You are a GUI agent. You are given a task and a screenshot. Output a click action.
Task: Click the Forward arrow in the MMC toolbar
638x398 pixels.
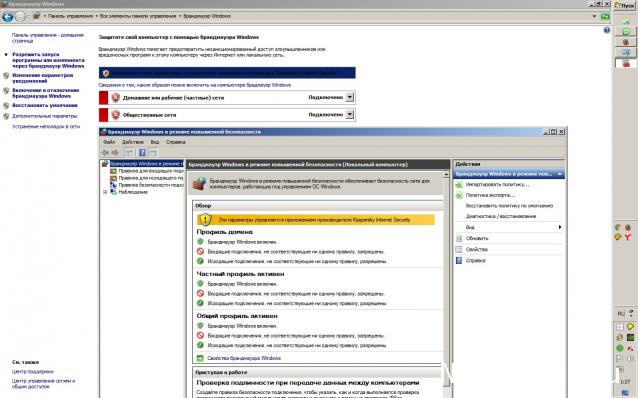click(x=115, y=153)
